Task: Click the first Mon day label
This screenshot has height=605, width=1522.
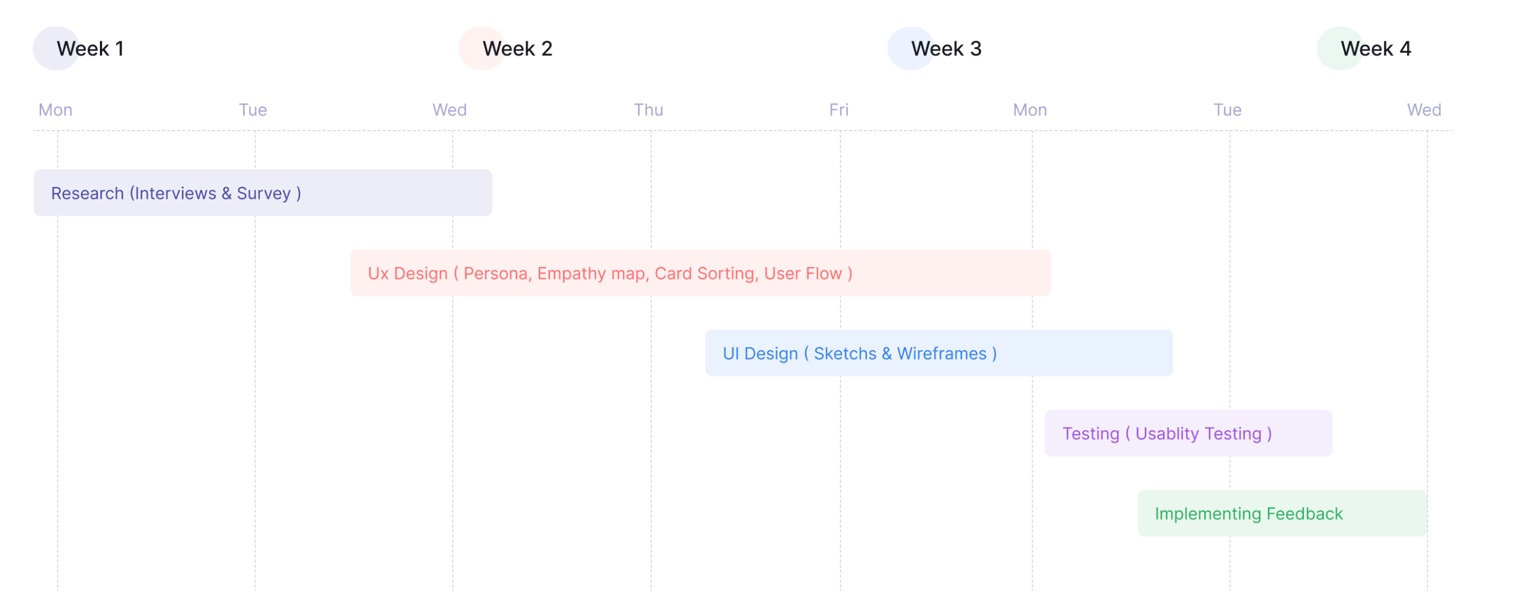Action: pyautogui.click(x=55, y=110)
